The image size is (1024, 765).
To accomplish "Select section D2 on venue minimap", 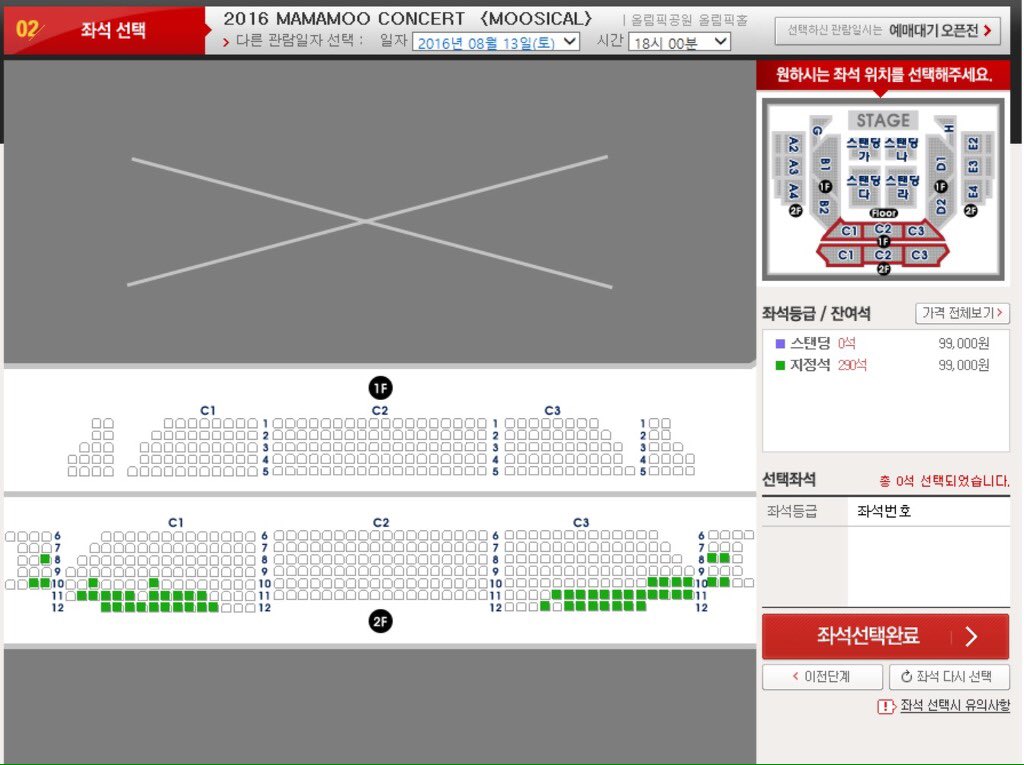I will tap(941, 207).
